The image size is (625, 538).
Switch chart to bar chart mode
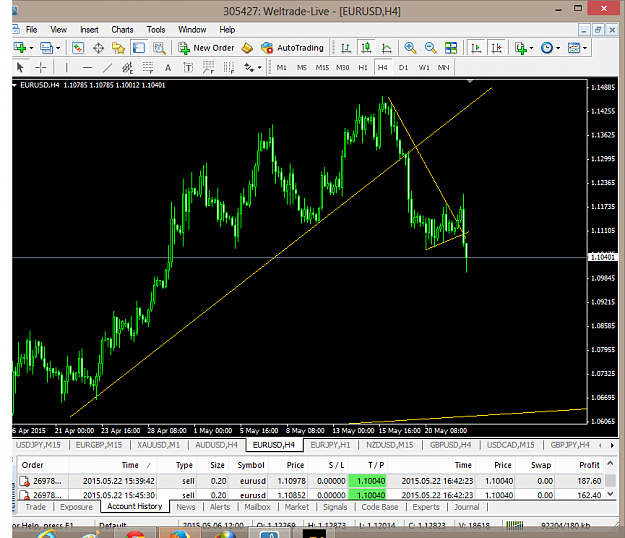coord(346,48)
